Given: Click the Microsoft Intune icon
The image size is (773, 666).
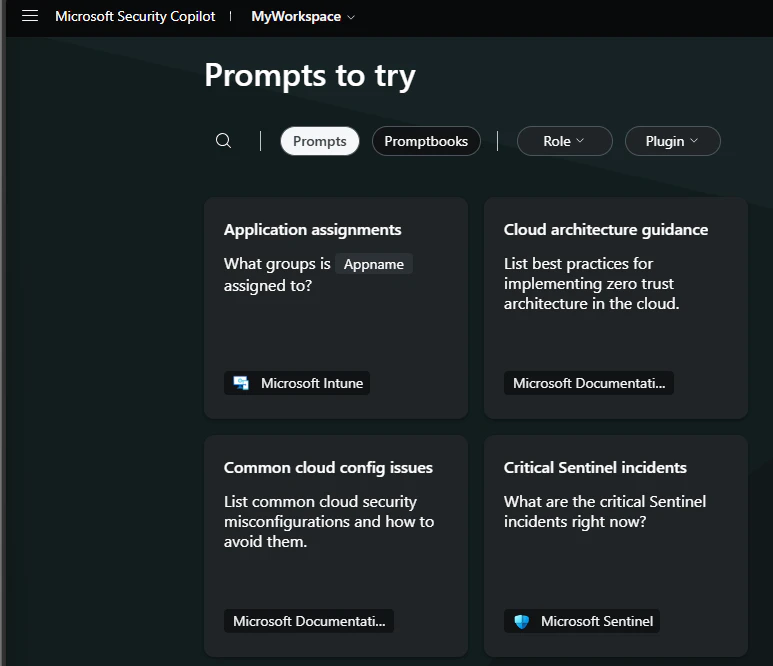Looking at the screenshot, I should [241, 383].
